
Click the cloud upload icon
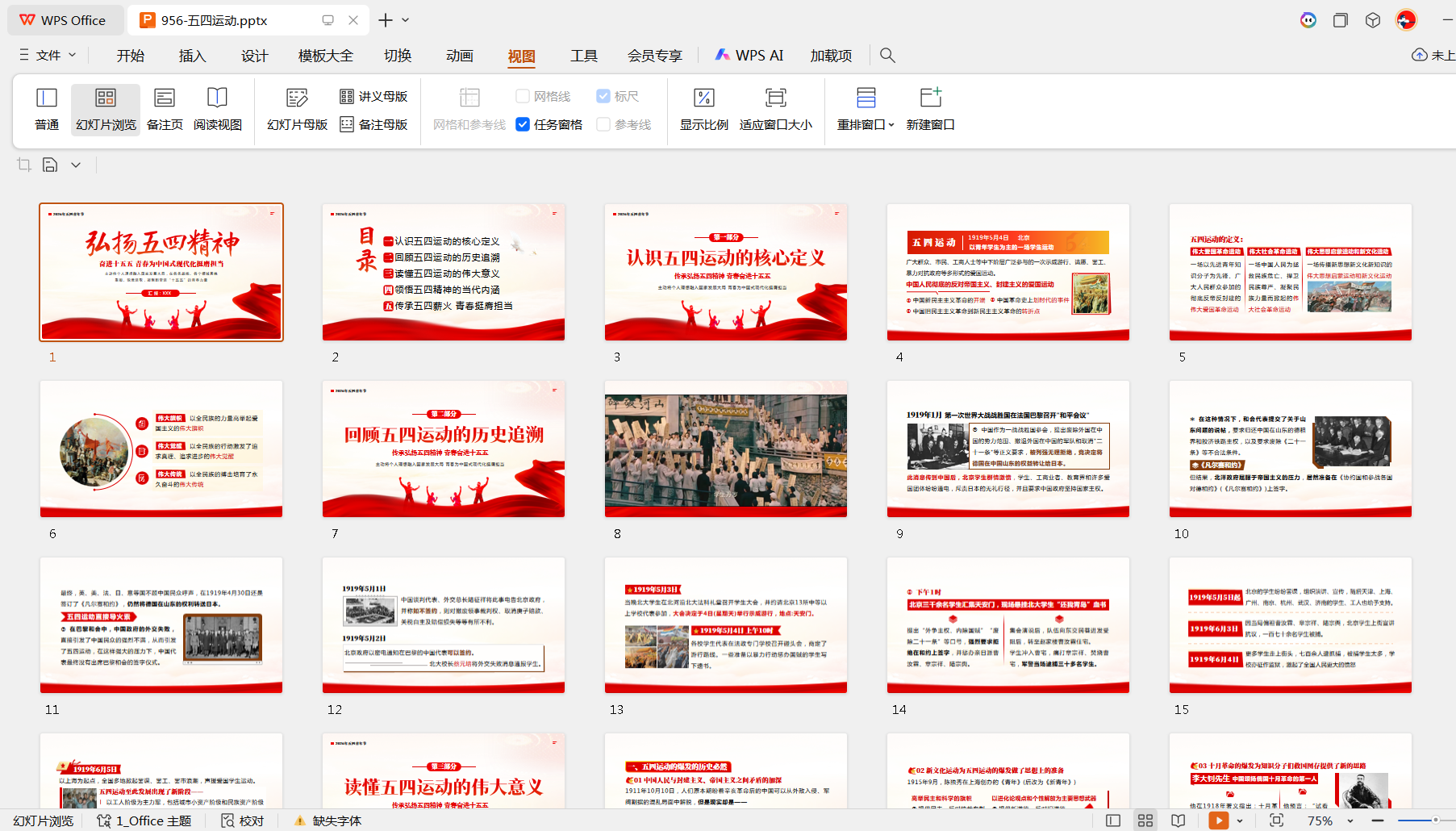click(x=1420, y=55)
